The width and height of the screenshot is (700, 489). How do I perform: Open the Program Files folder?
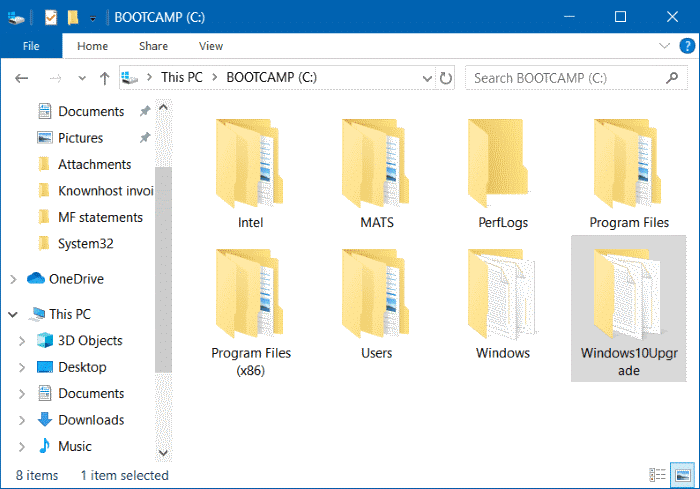(629, 174)
